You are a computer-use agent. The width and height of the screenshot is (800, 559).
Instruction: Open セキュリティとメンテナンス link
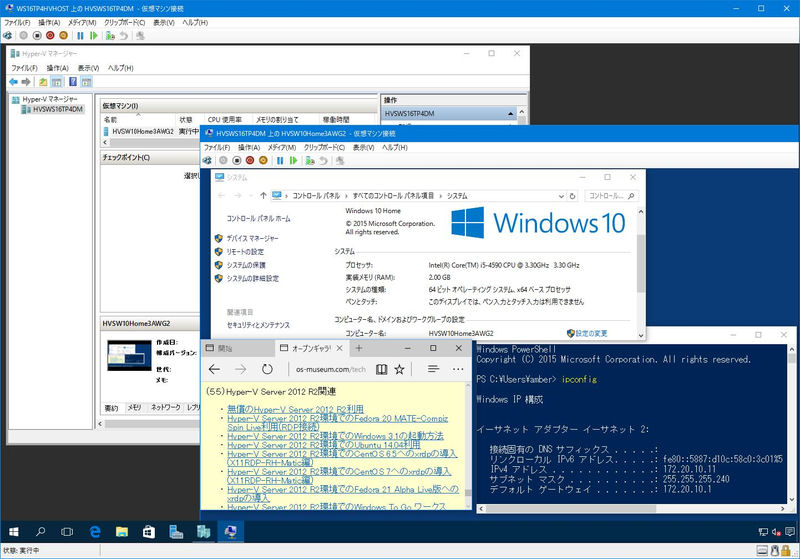click(x=258, y=325)
